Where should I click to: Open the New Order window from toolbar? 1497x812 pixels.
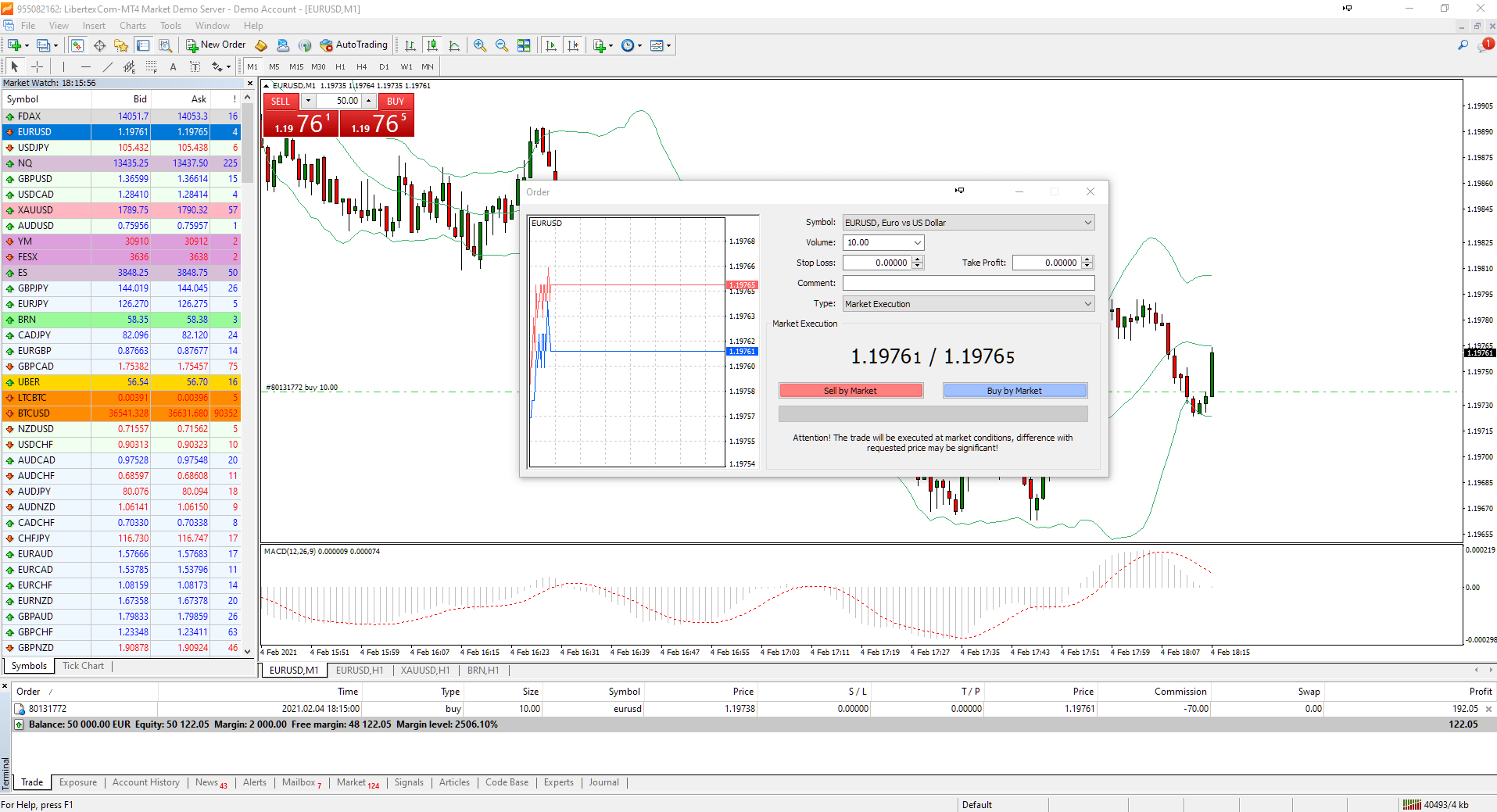tap(216, 45)
